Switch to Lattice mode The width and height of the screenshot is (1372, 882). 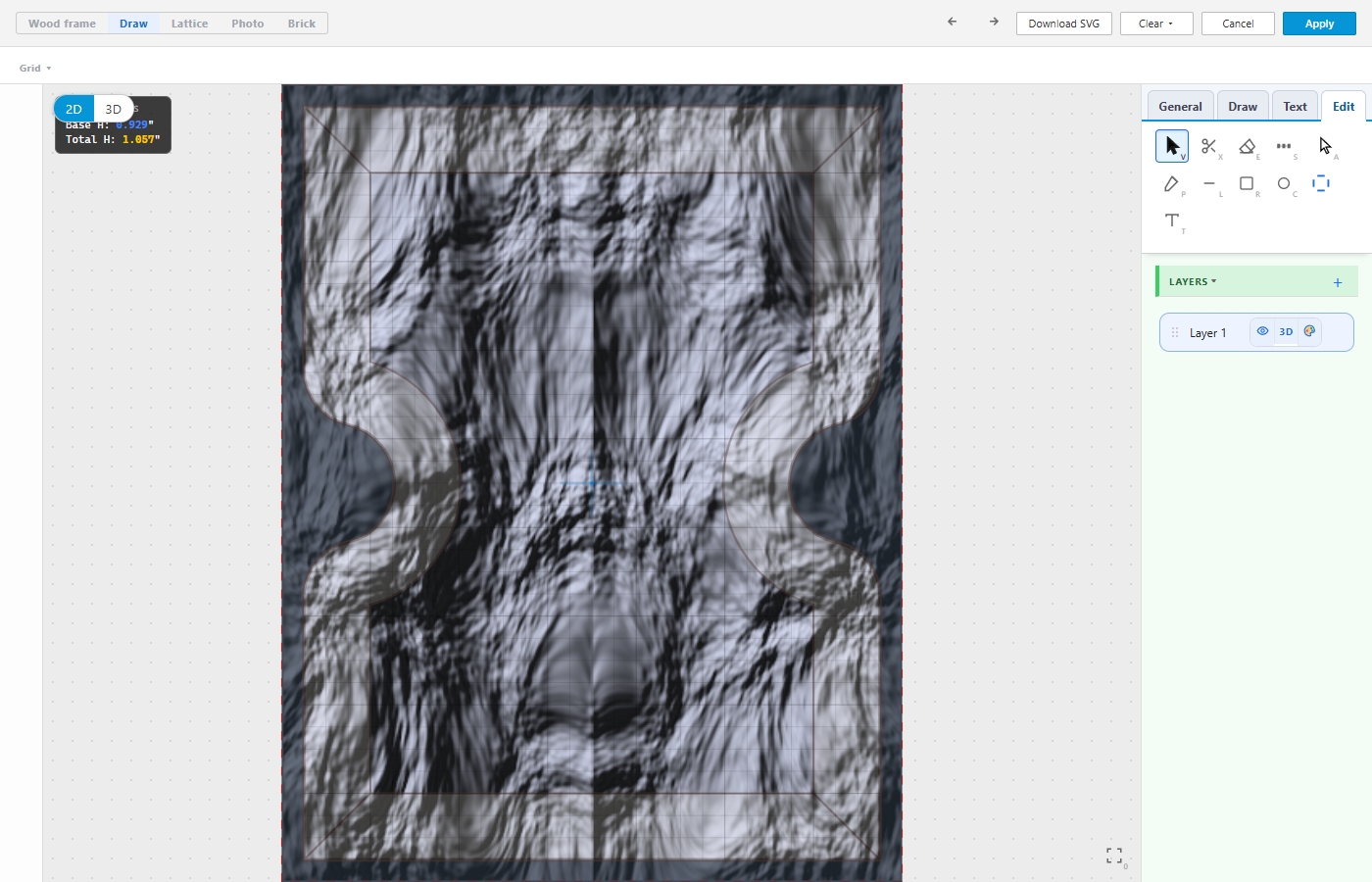pyautogui.click(x=189, y=24)
